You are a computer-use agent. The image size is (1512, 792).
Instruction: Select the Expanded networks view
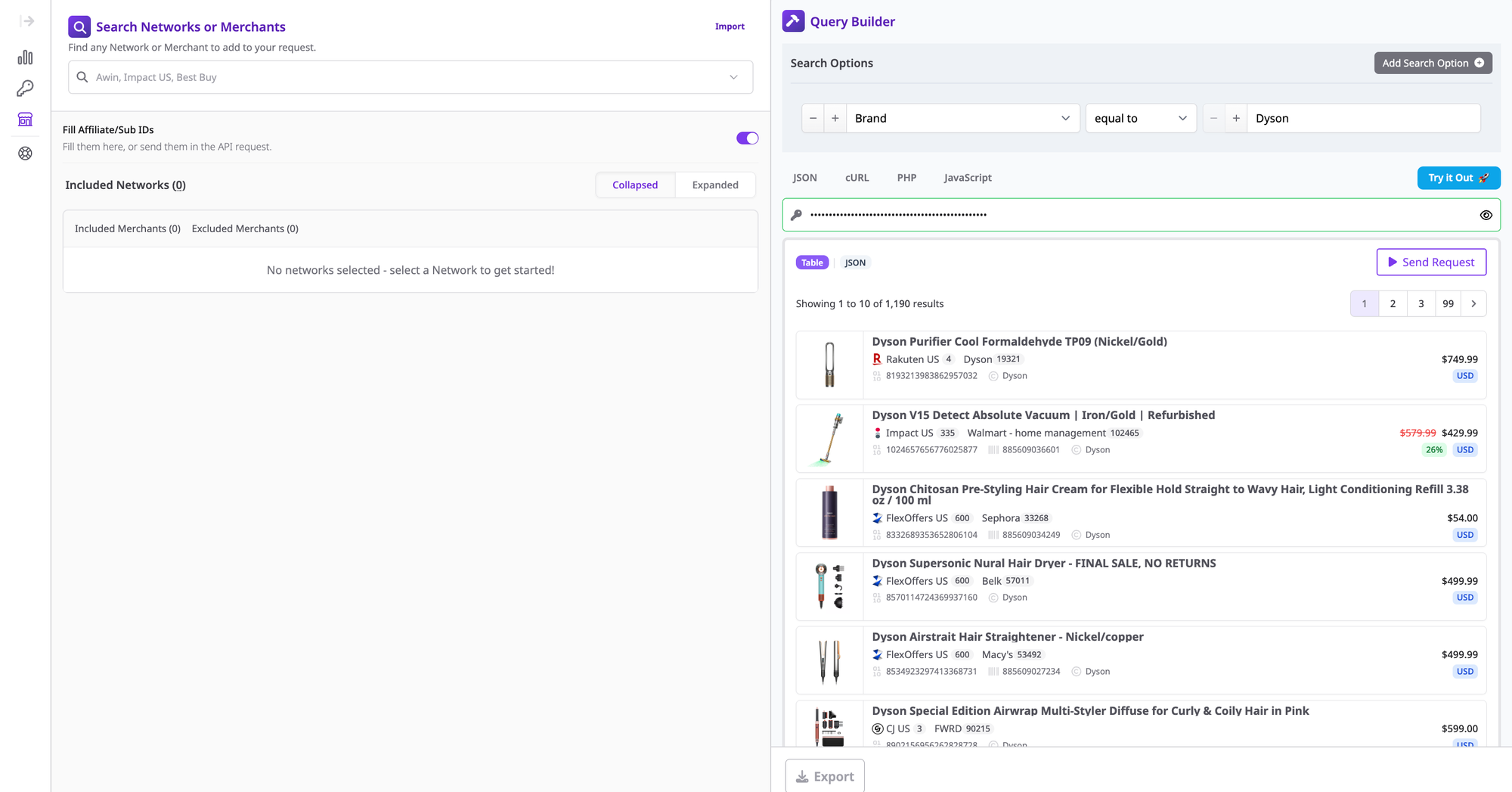click(x=715, y=185)
